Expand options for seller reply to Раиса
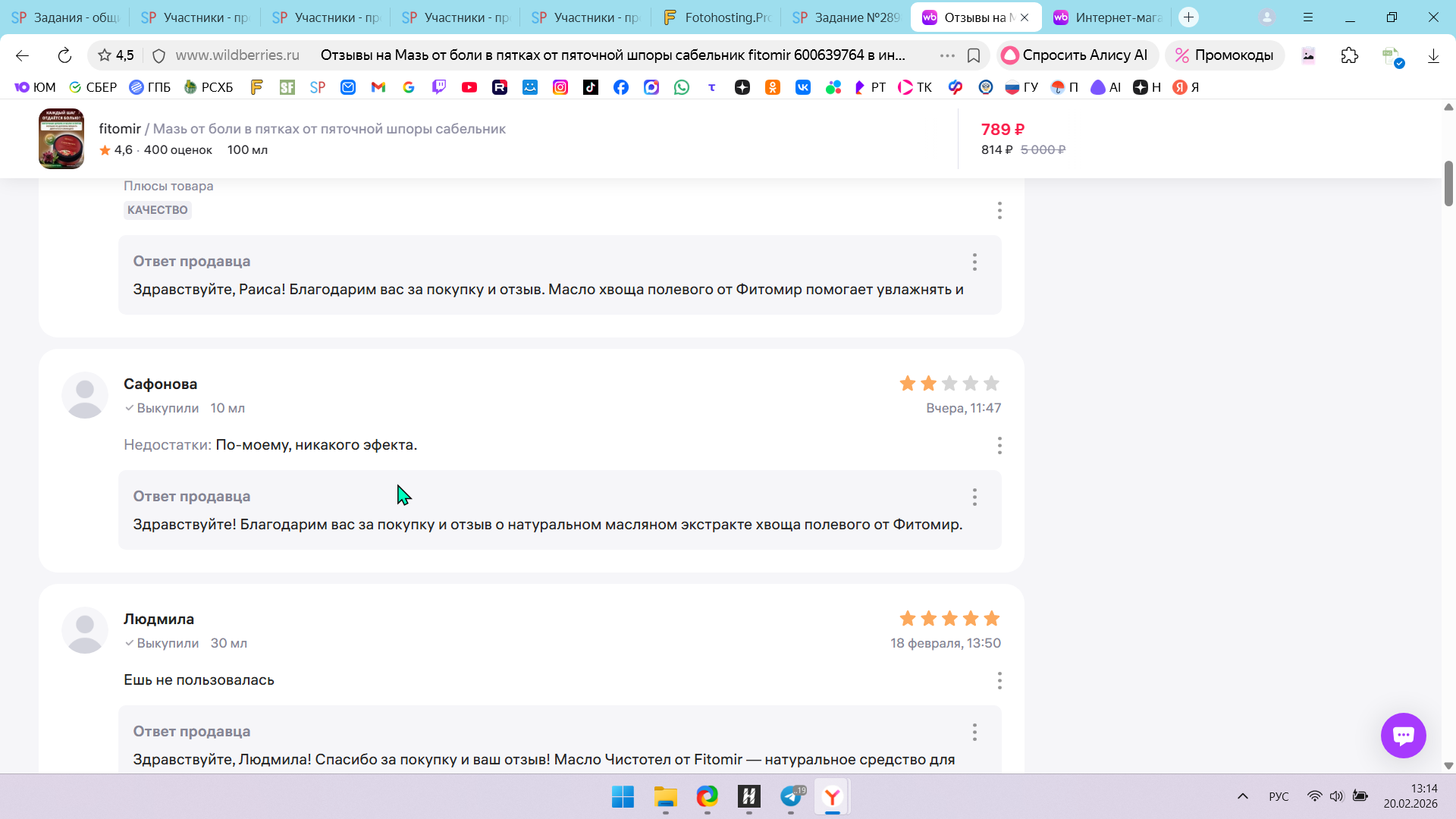Viewport: 1456px width, 819px height. [974, 262]
